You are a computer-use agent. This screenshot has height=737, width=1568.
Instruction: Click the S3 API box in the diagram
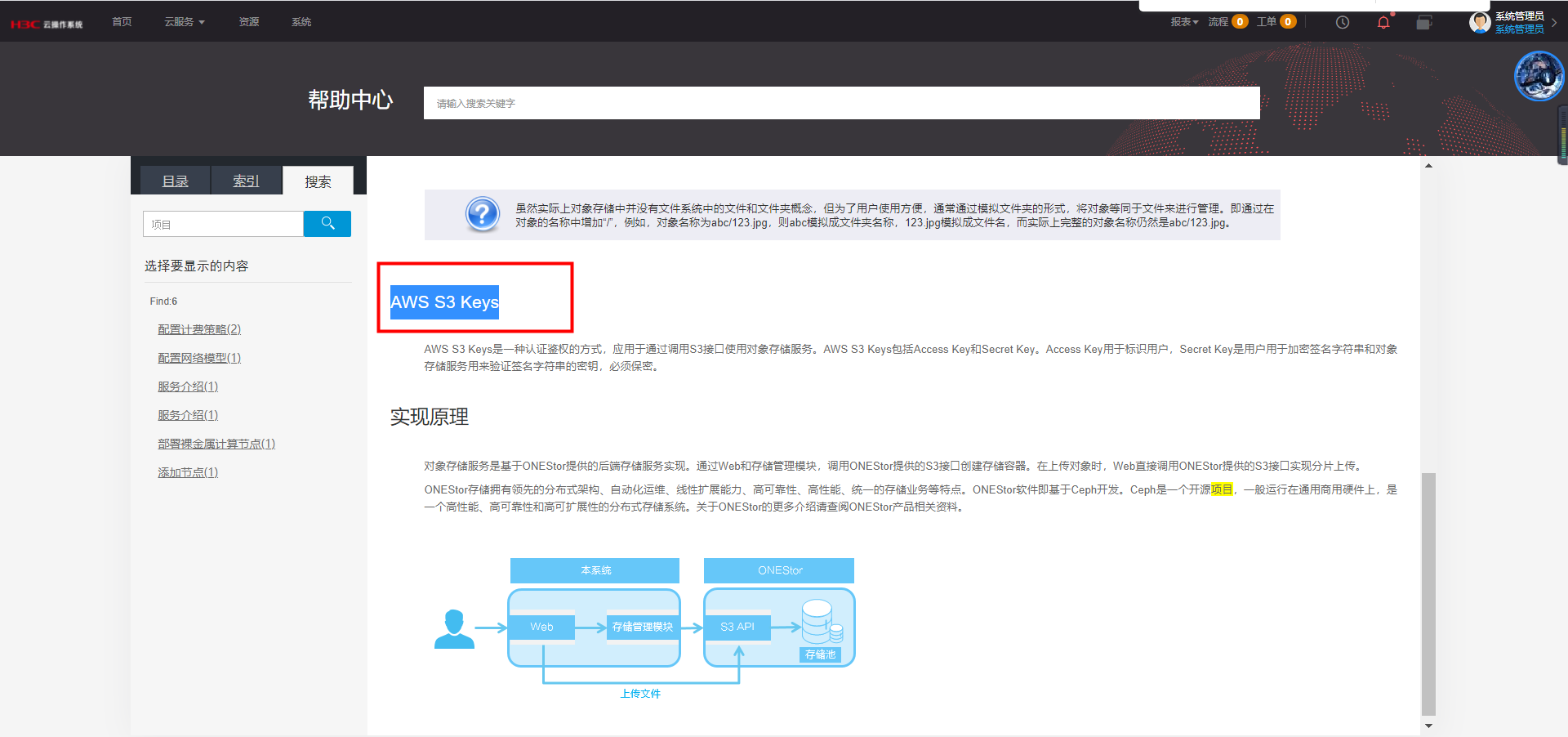pos(737,627)
